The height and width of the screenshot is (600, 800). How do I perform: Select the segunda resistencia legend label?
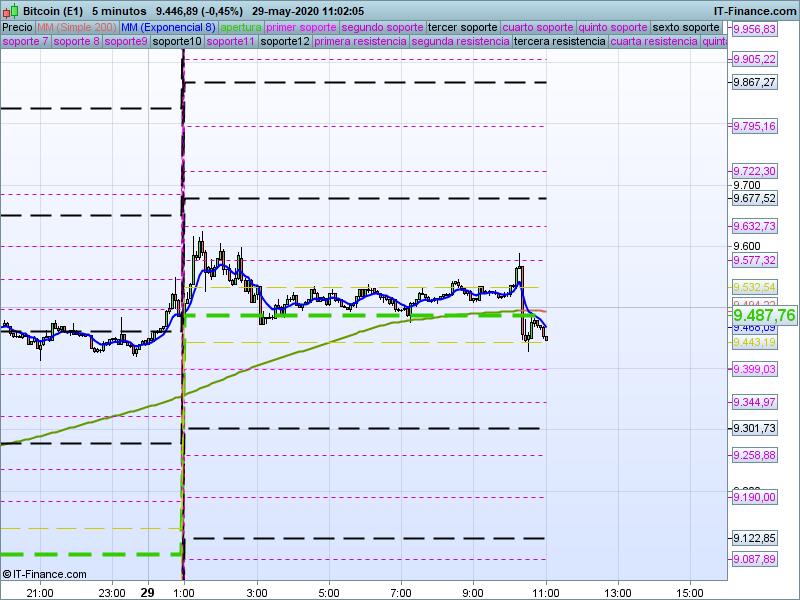(x=460, y=41)
